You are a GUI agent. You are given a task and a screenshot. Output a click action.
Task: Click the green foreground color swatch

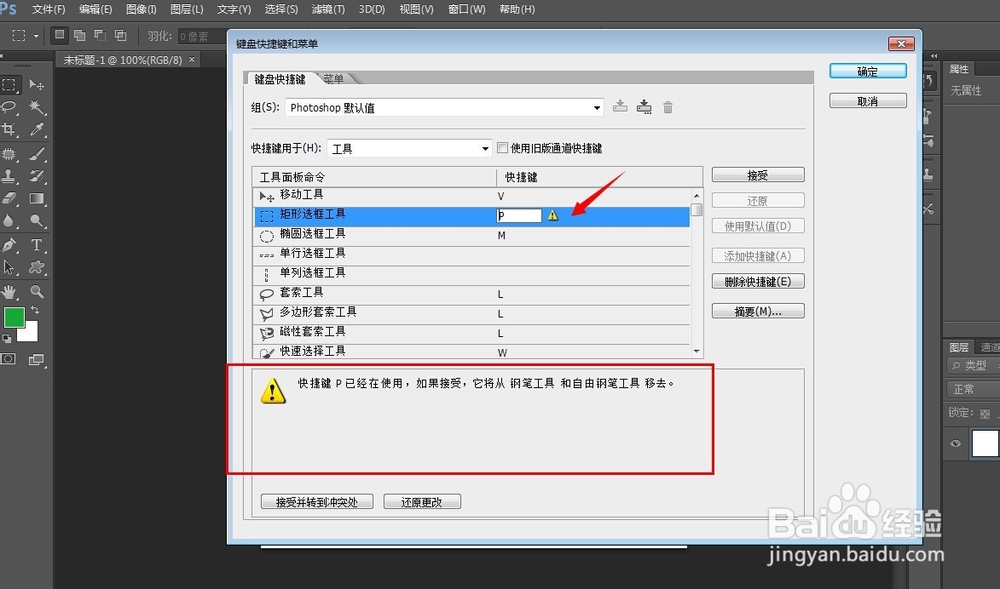coord(15,318)
